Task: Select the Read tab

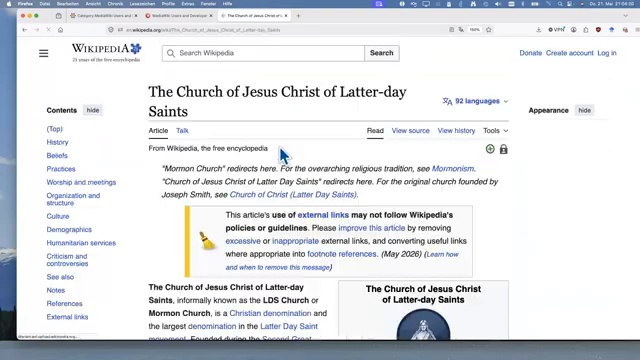Action: (x=375, y=131)
